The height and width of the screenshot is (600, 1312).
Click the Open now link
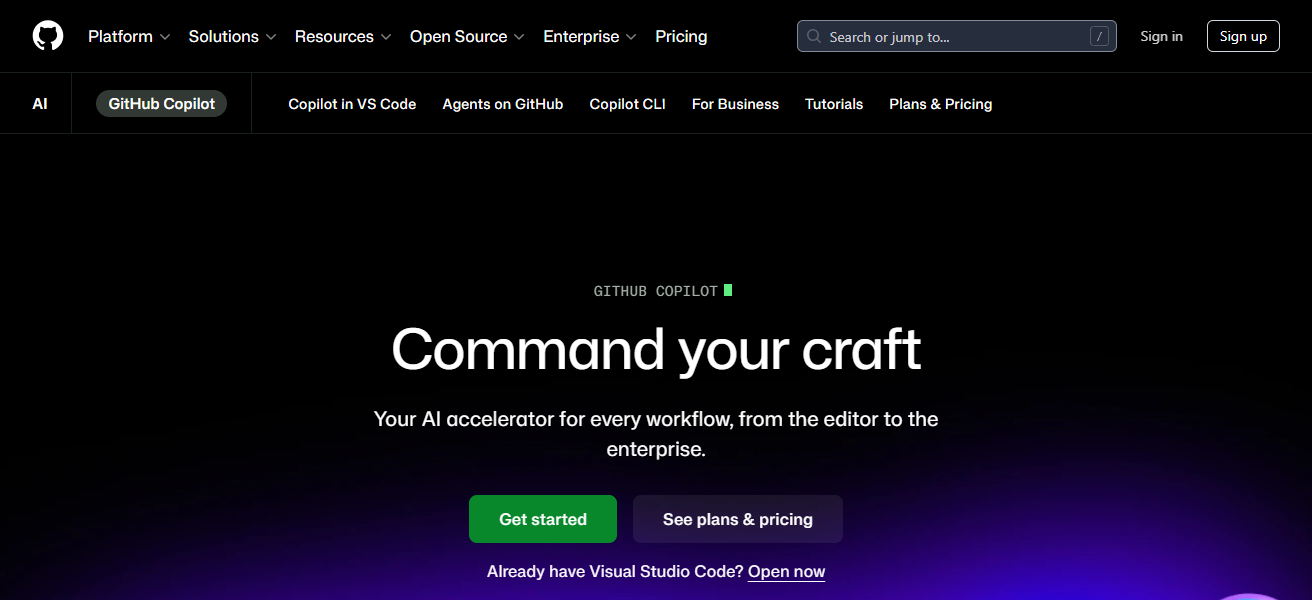787,572
